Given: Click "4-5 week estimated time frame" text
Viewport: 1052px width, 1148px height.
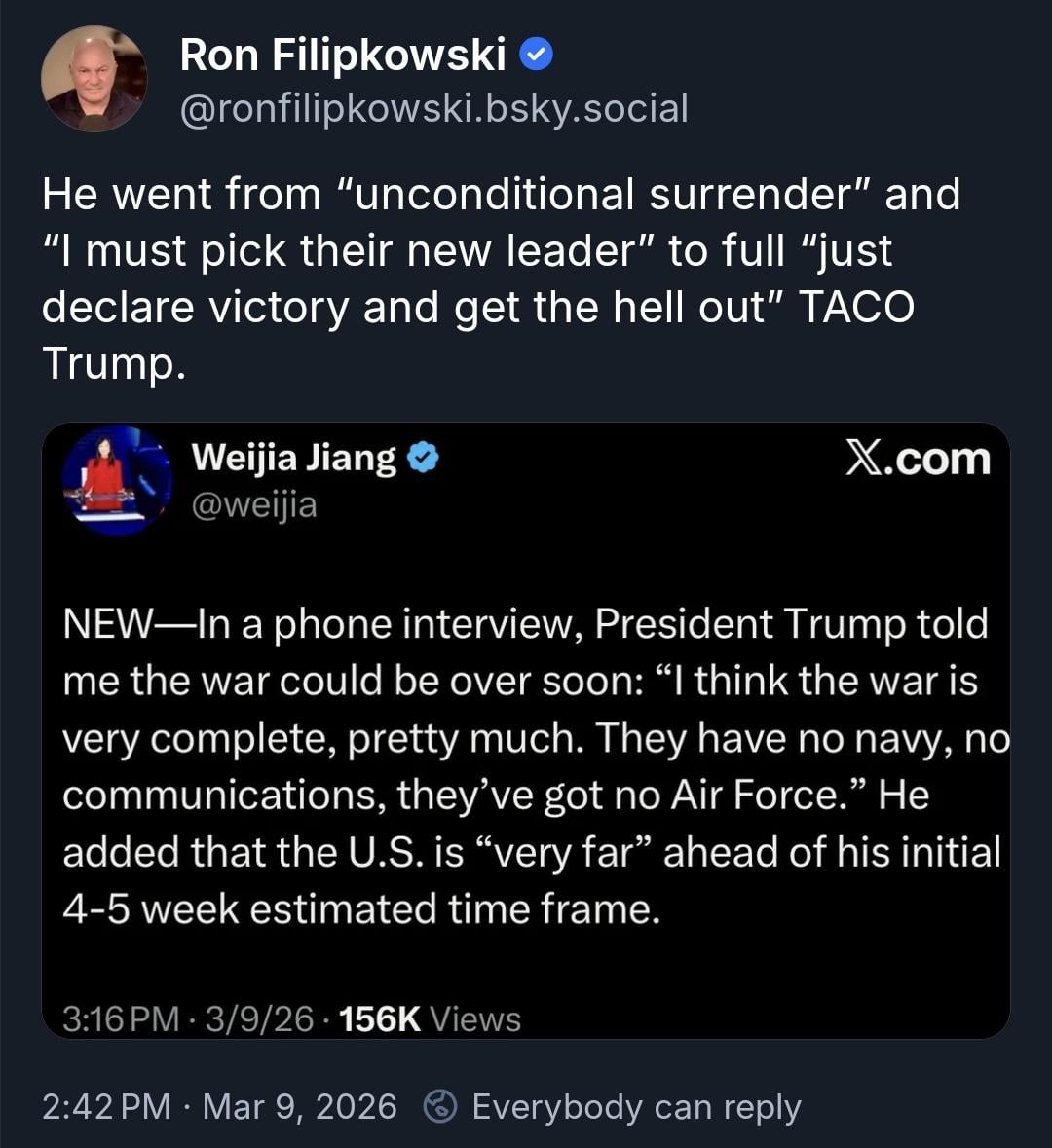Looking at the screenshot, I should pyautogui.click(x=360, y=908).
